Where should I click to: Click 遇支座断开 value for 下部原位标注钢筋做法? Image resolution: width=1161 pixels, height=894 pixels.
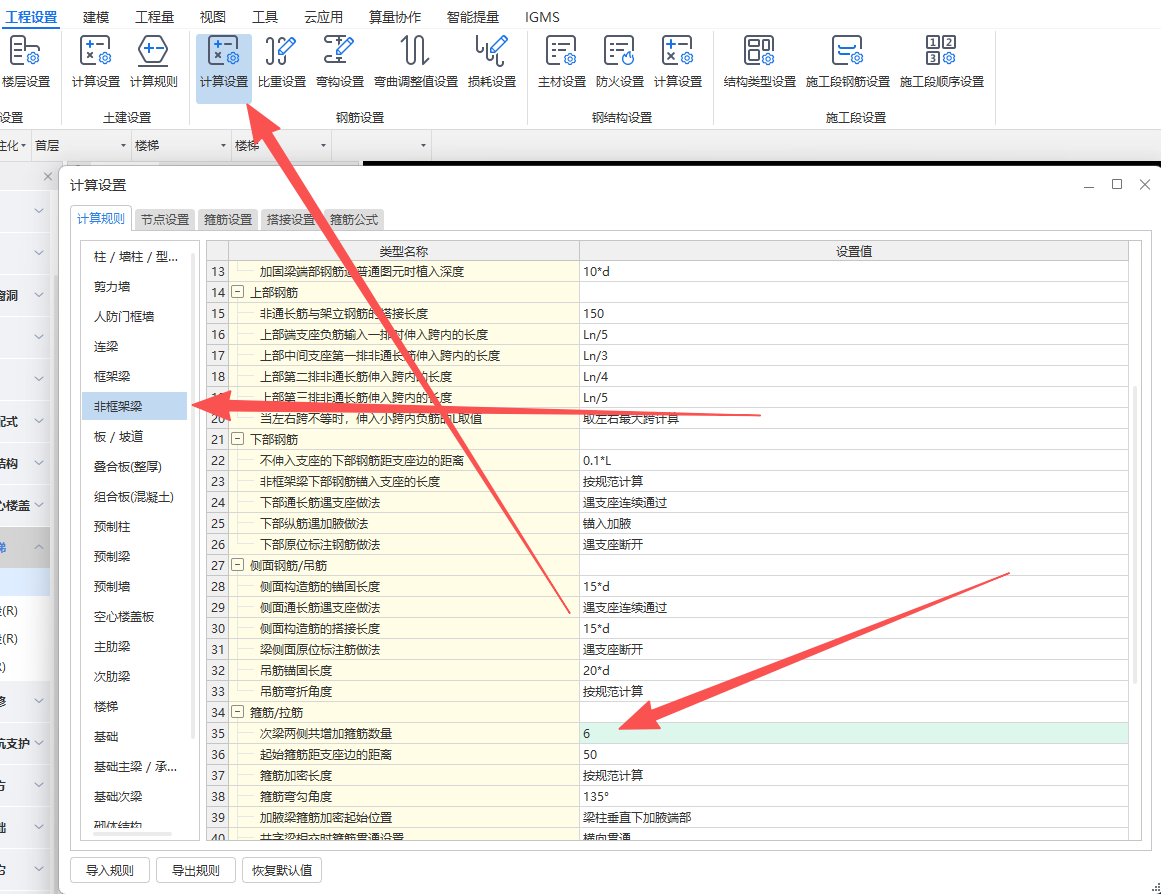854,544
